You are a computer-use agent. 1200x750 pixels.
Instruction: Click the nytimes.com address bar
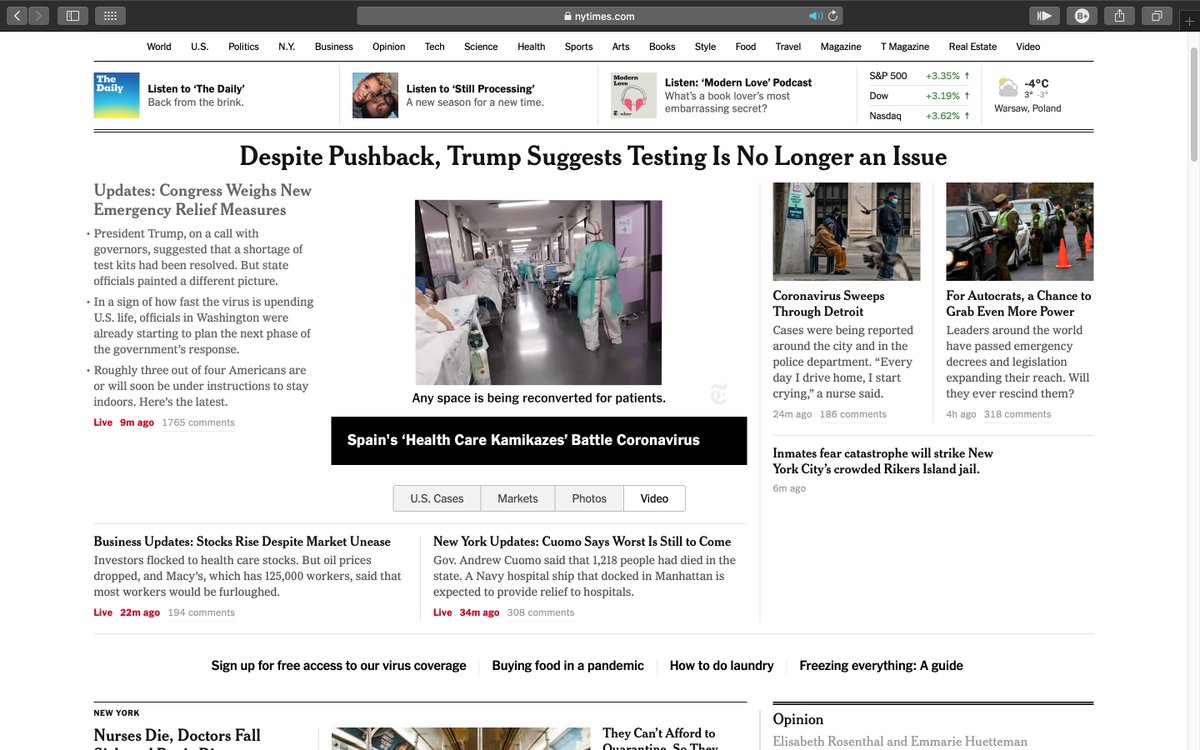[x=600, y=16]
